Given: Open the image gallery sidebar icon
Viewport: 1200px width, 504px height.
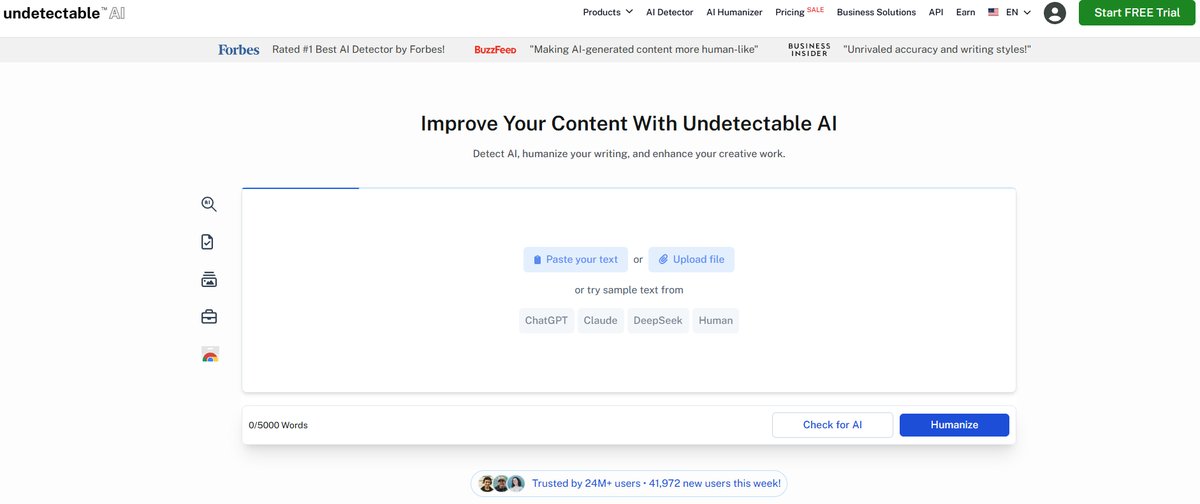Looking at the screenshot, I should (209, 280).
